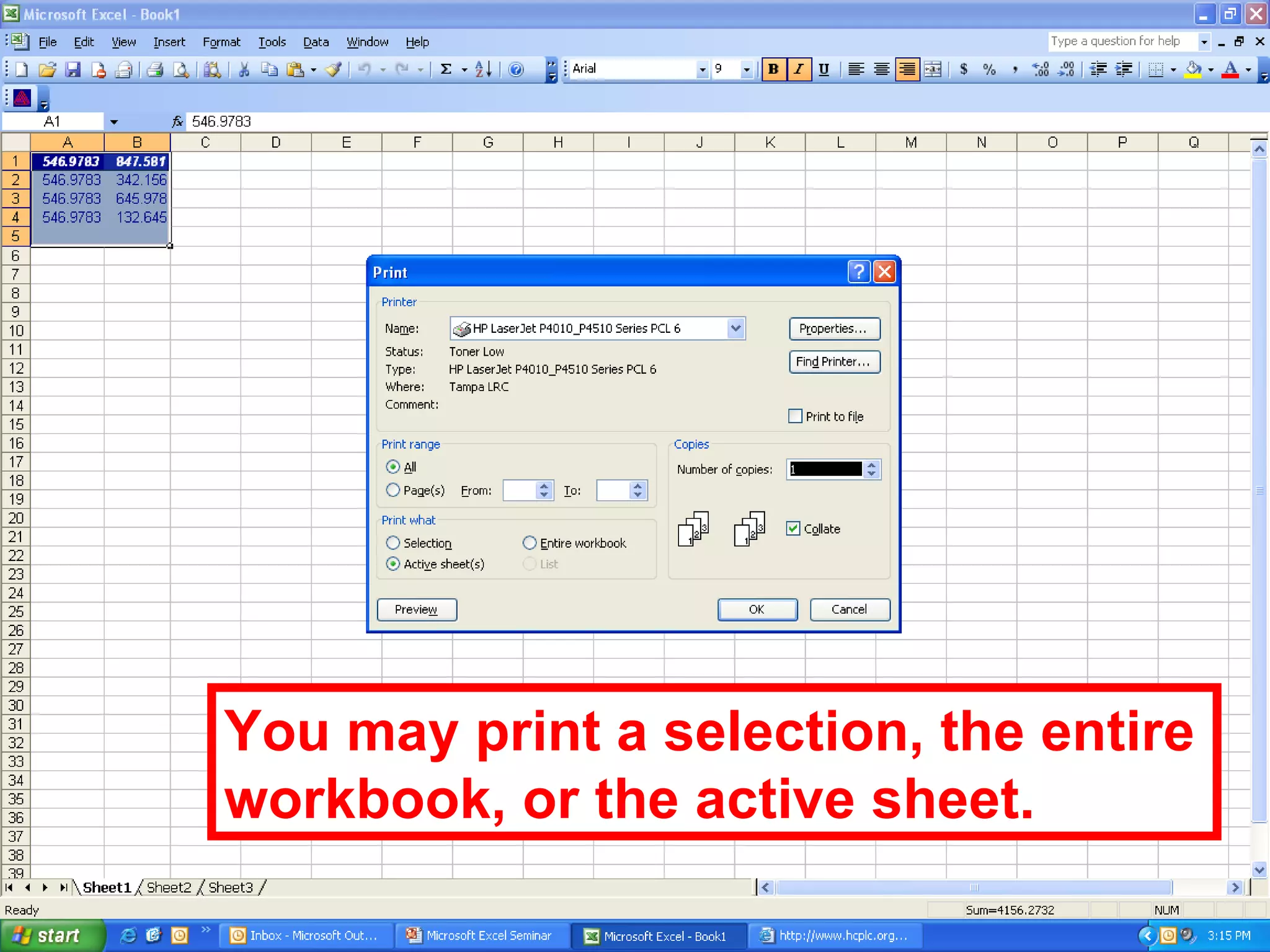
Task: Click the Paste clipboard icon
Action: 295,69
